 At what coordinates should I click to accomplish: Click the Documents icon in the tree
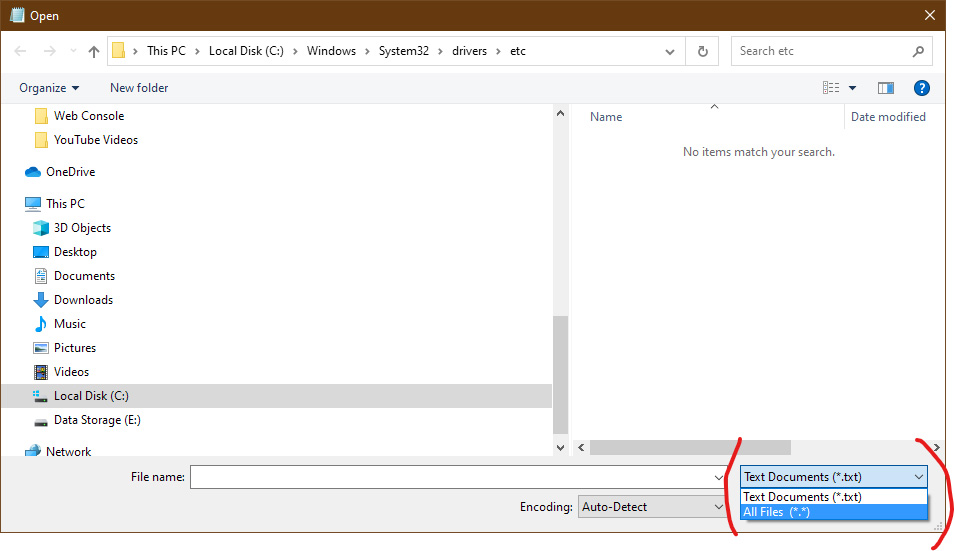pos(41,276)
